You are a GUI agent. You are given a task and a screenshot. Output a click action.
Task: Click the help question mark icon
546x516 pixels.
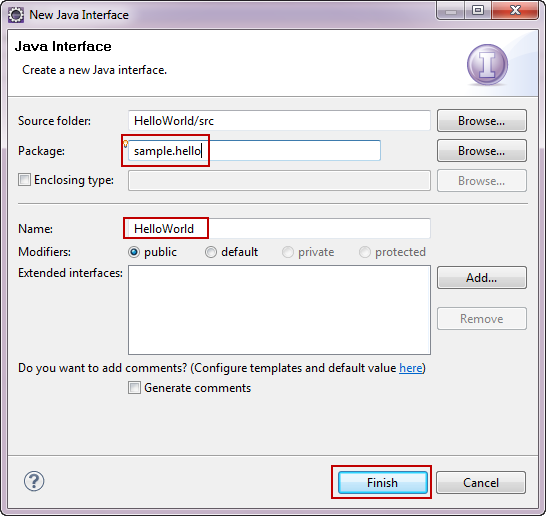pos(34,481)
